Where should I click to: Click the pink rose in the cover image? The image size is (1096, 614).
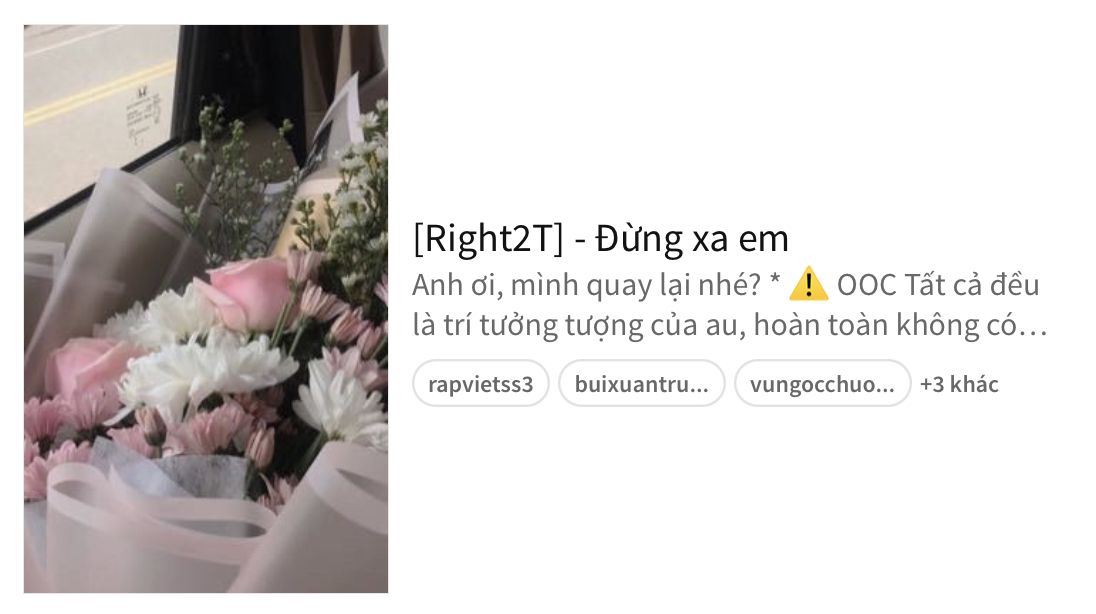(x=250, y=292)
